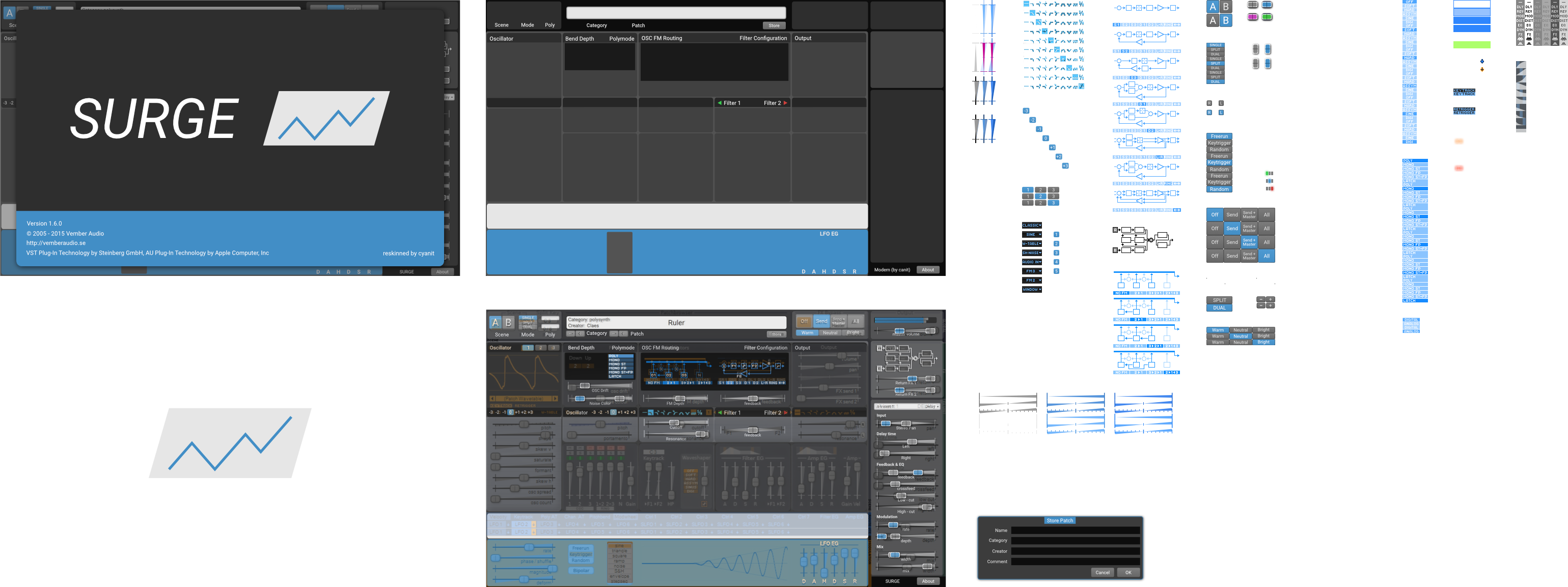Select the highlighted Keytrigger mode sprite
Image resolution: width=1568 pixels, height=587 pixels.
[1219, 162]
